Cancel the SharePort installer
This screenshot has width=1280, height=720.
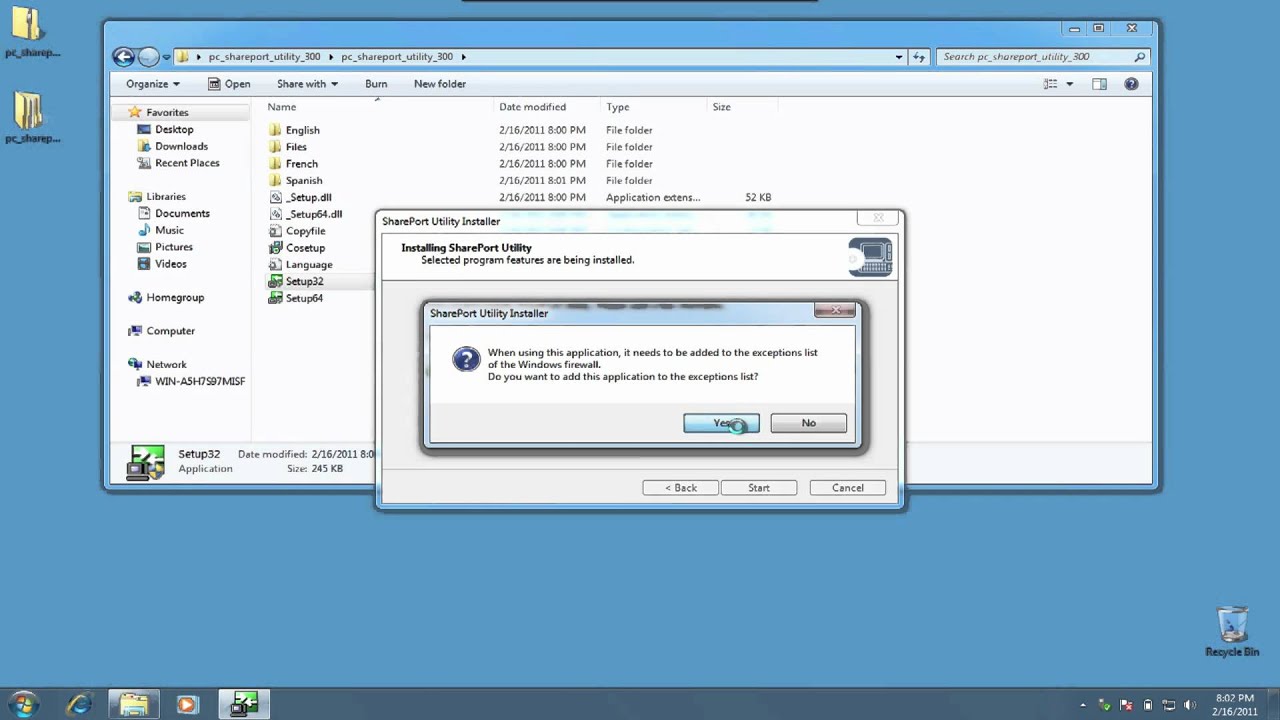[848, 488]
